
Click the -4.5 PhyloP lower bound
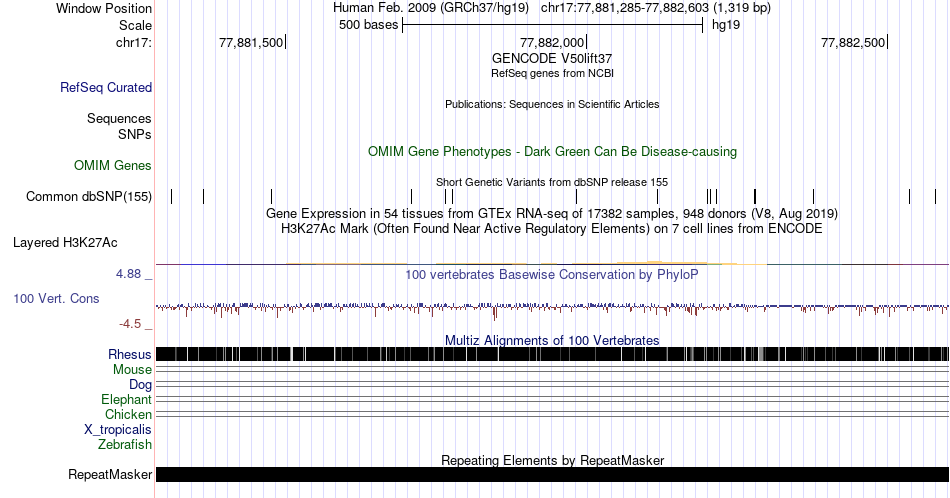pyautogui.click(x=130, y=324)
